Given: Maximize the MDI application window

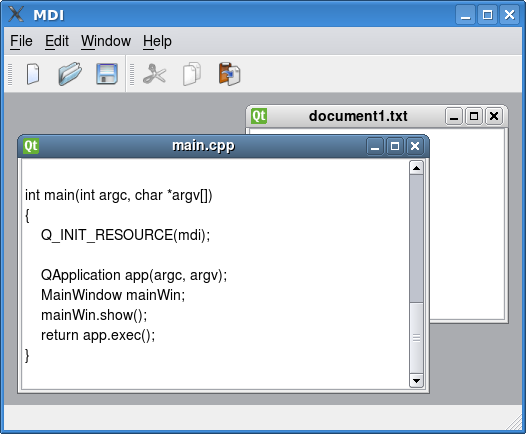Looking at the screenshot, I should coord(487,15).
